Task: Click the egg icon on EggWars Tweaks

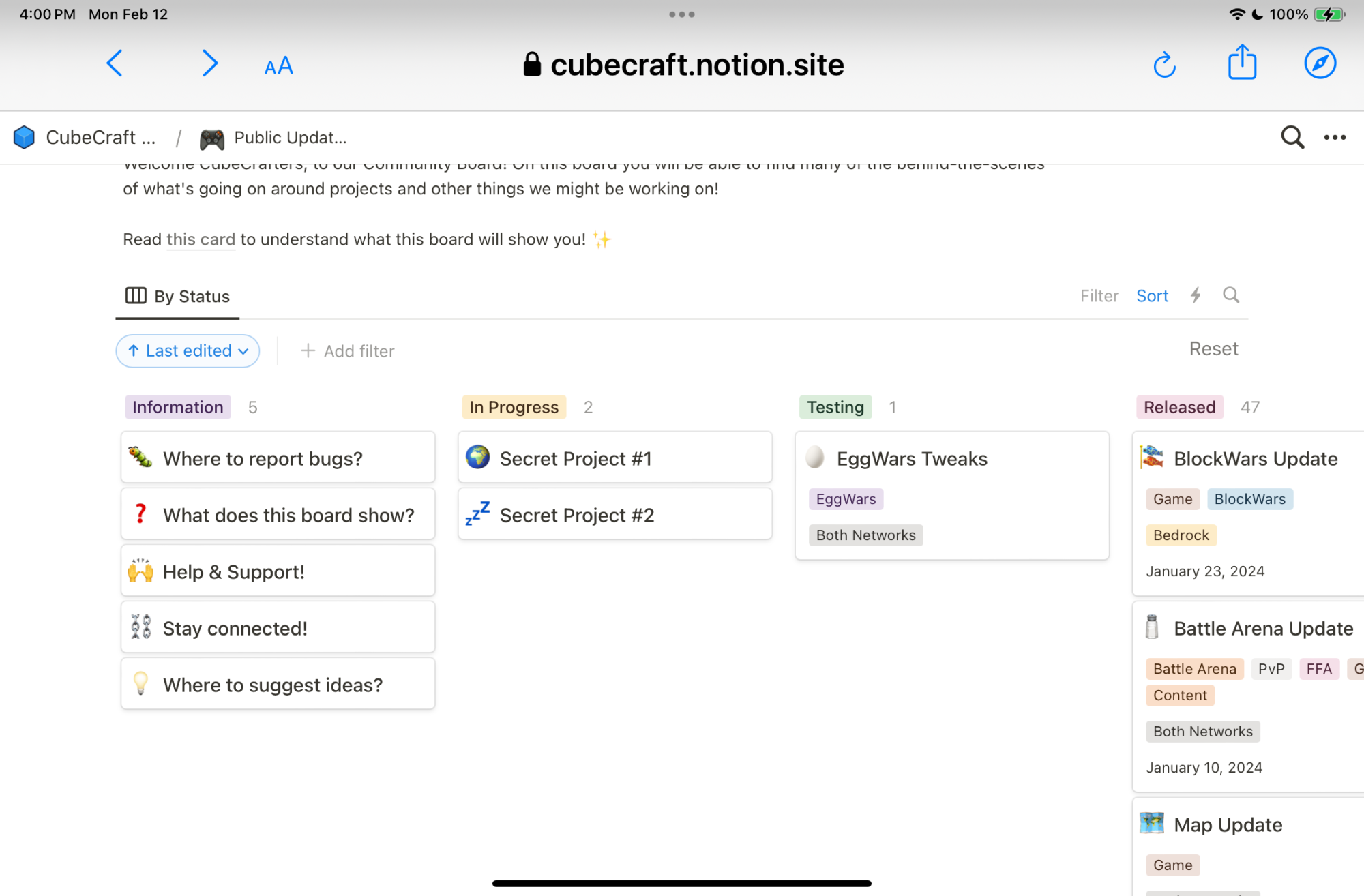Action: [815, 457]
